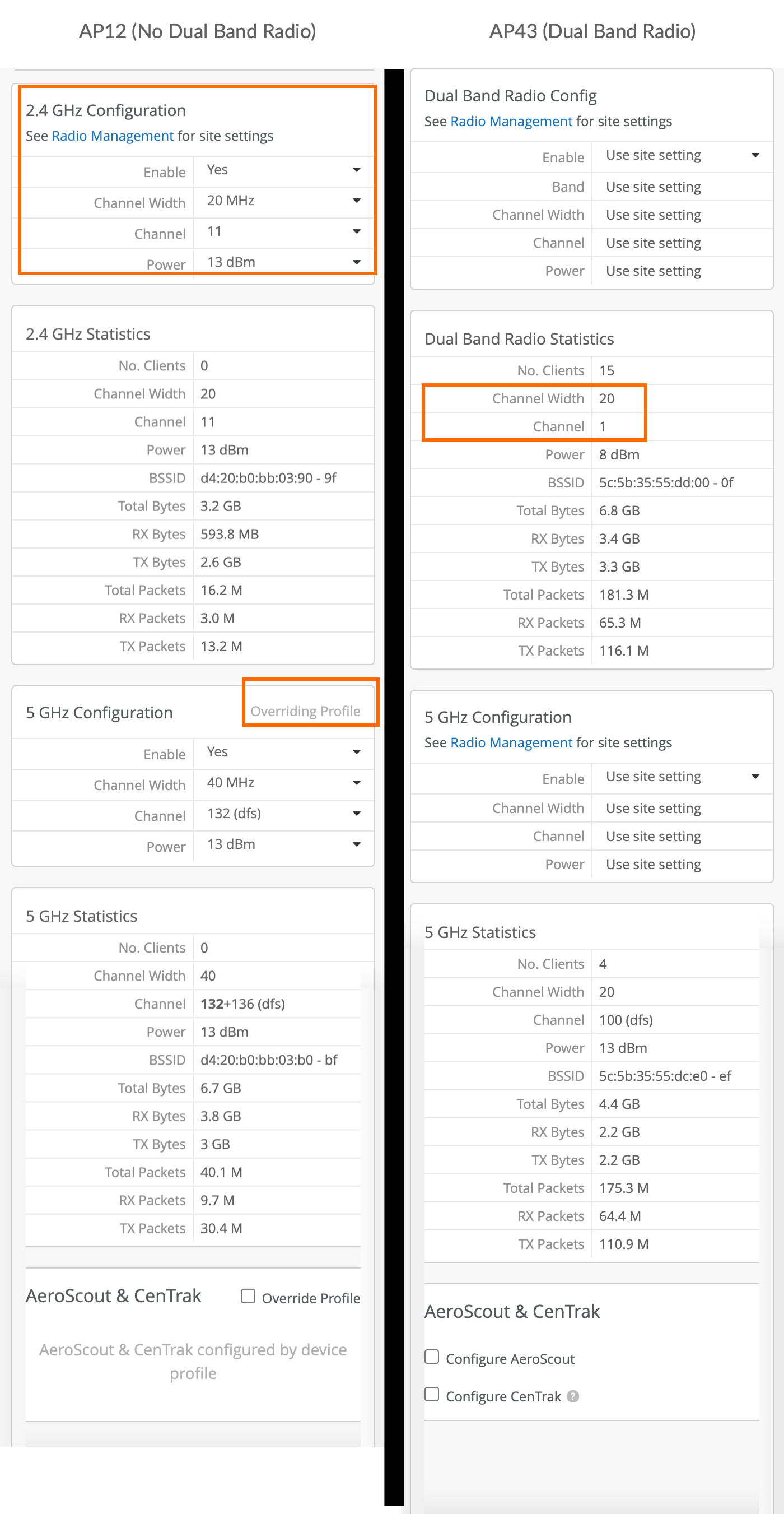Open the 5 GHz Channel 132 (dfs) dropdown

click(x=283, y=814)
